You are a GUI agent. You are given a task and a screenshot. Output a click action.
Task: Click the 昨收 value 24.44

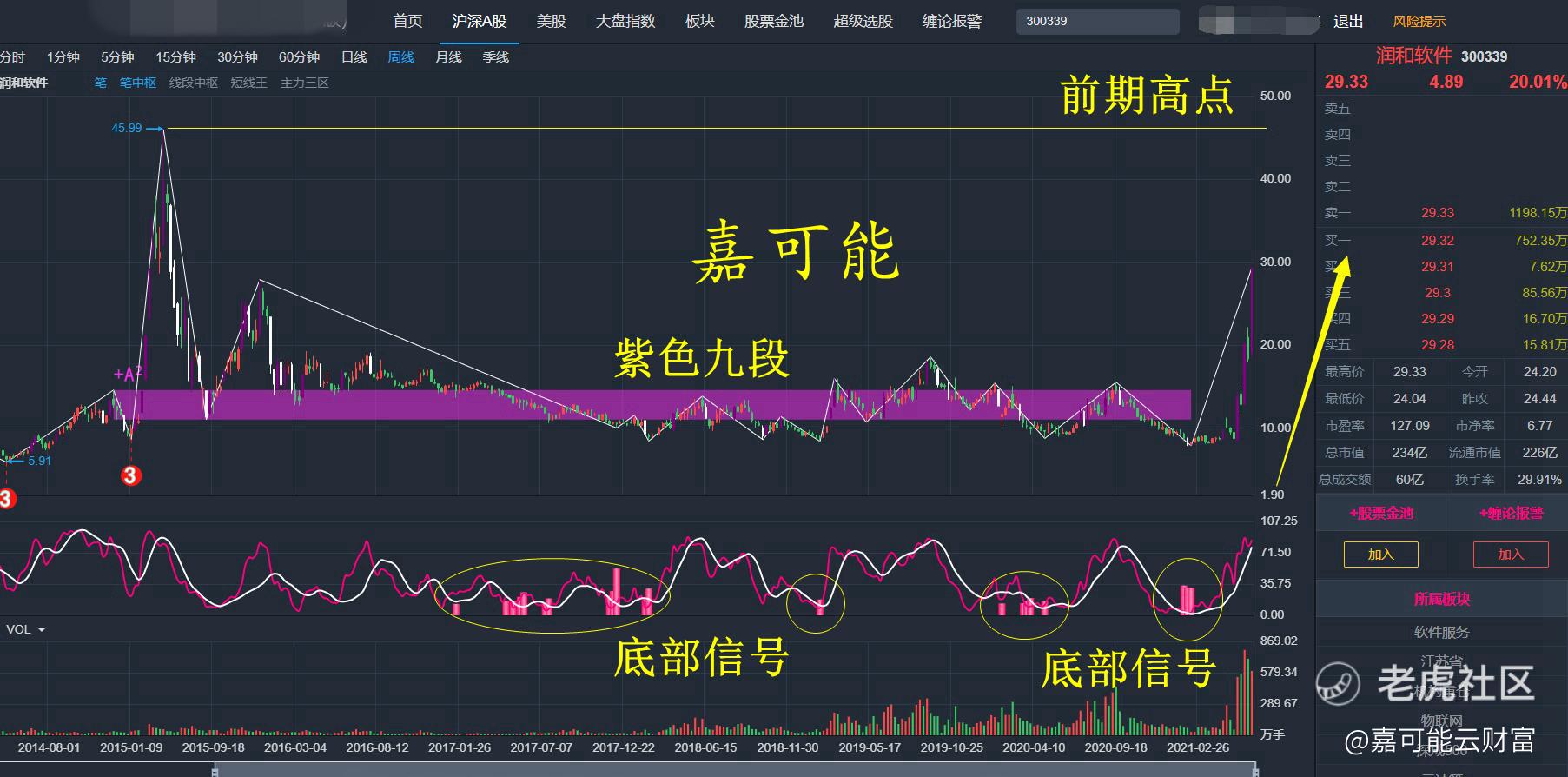[x=1540, y=399]
